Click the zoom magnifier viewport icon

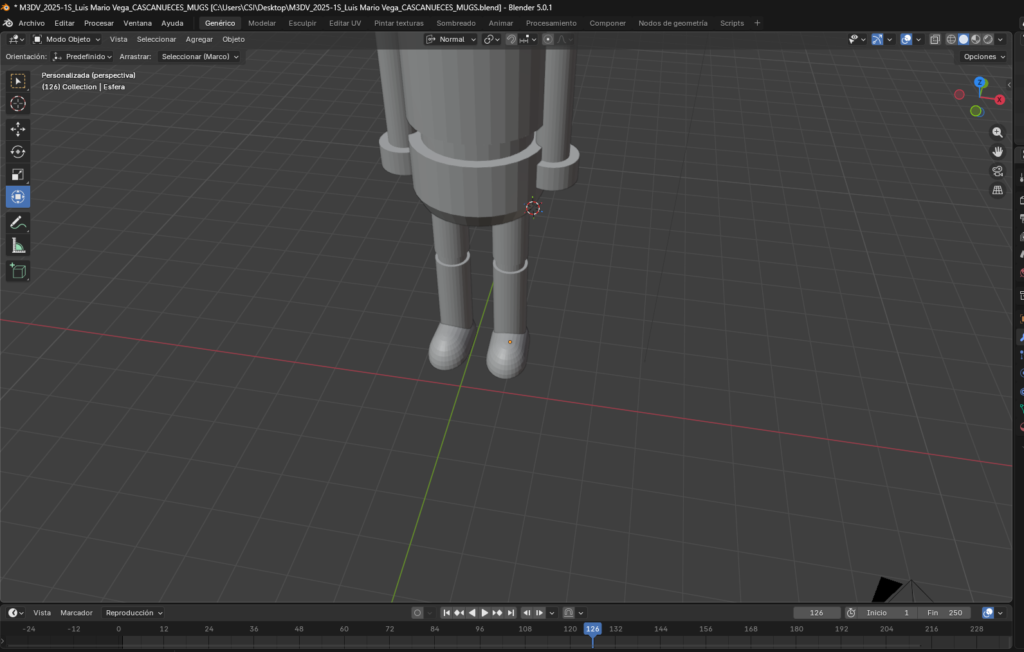click(997, 132)
